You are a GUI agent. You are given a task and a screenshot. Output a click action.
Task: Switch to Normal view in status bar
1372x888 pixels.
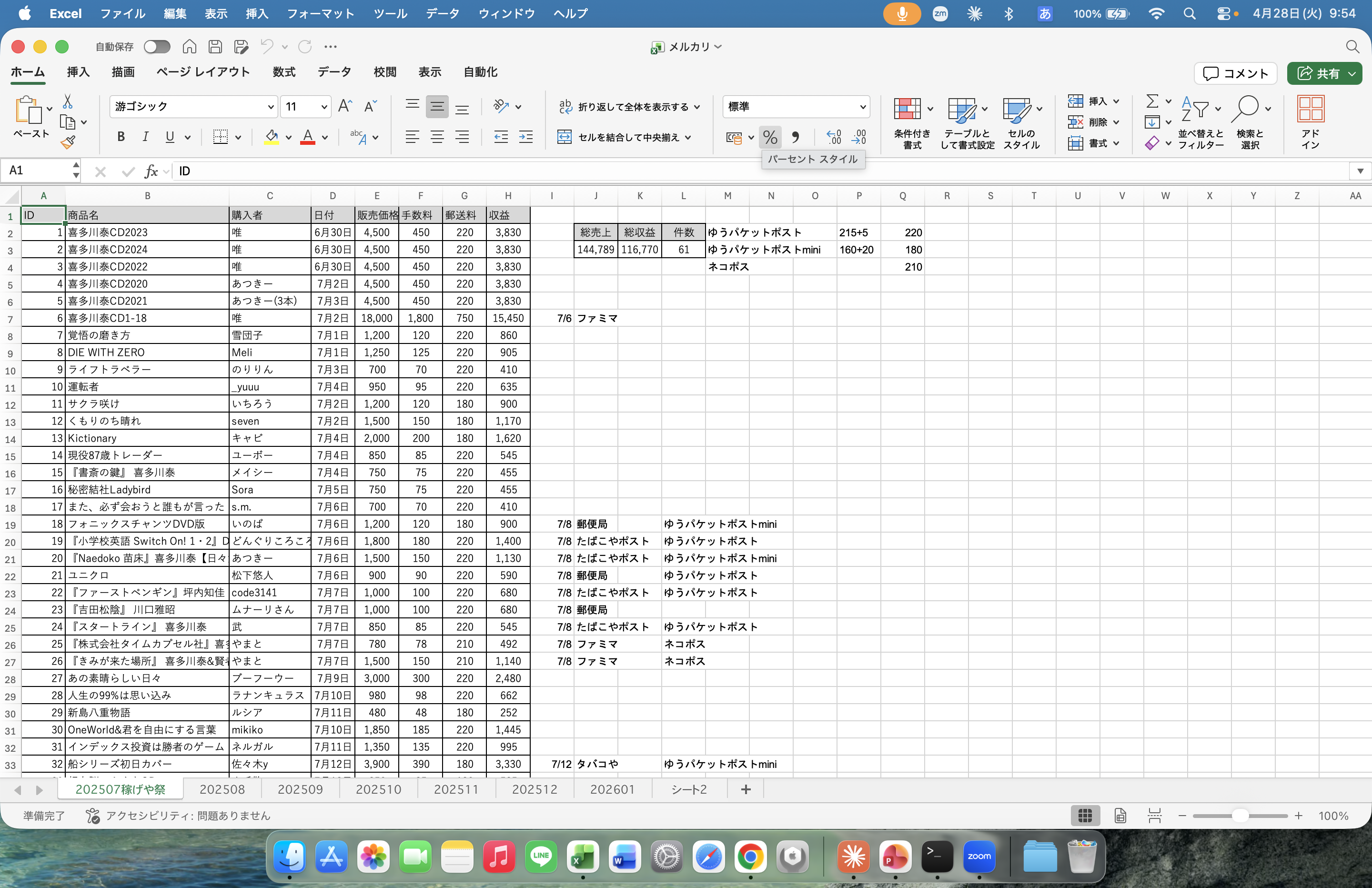1085,816
